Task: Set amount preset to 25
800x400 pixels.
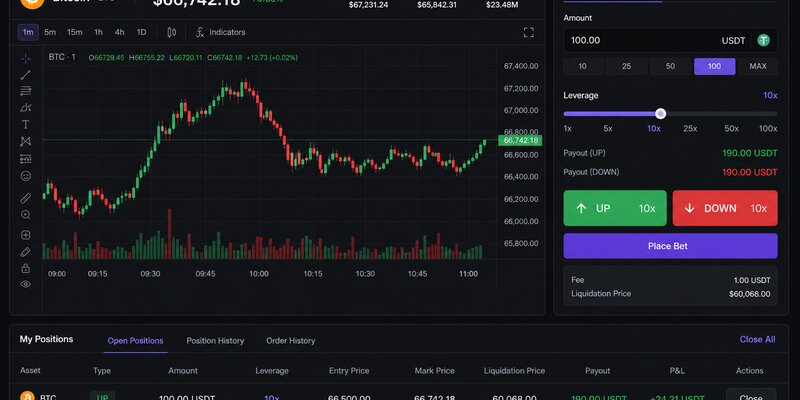Action: point(627,66)
